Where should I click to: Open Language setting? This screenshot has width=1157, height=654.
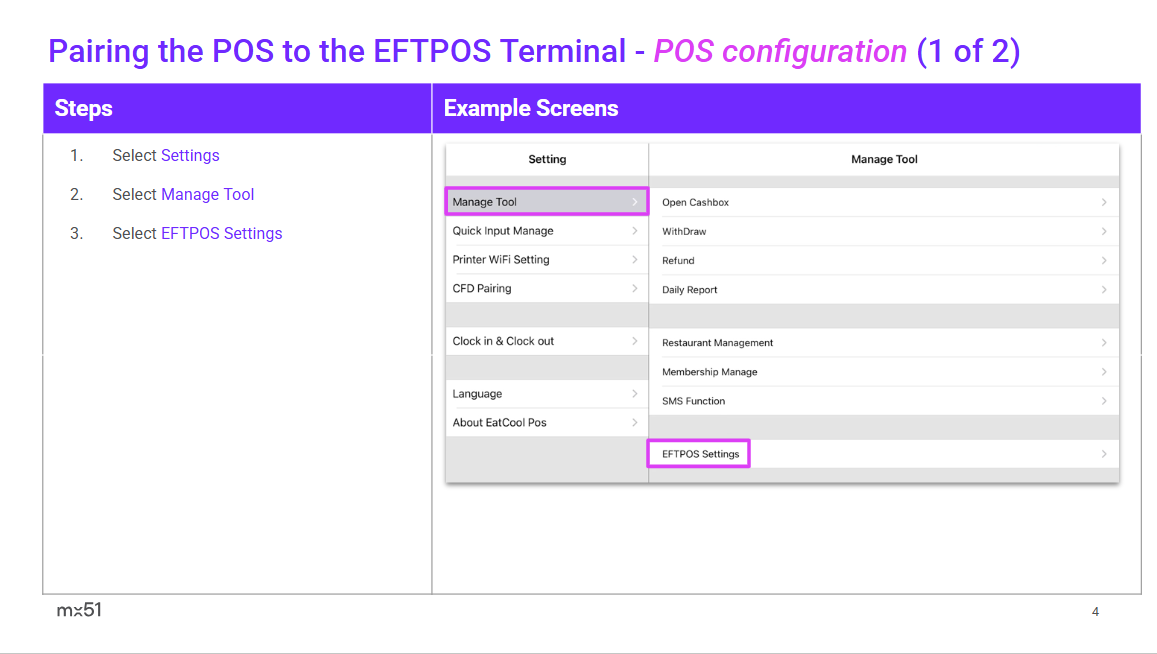478,394
